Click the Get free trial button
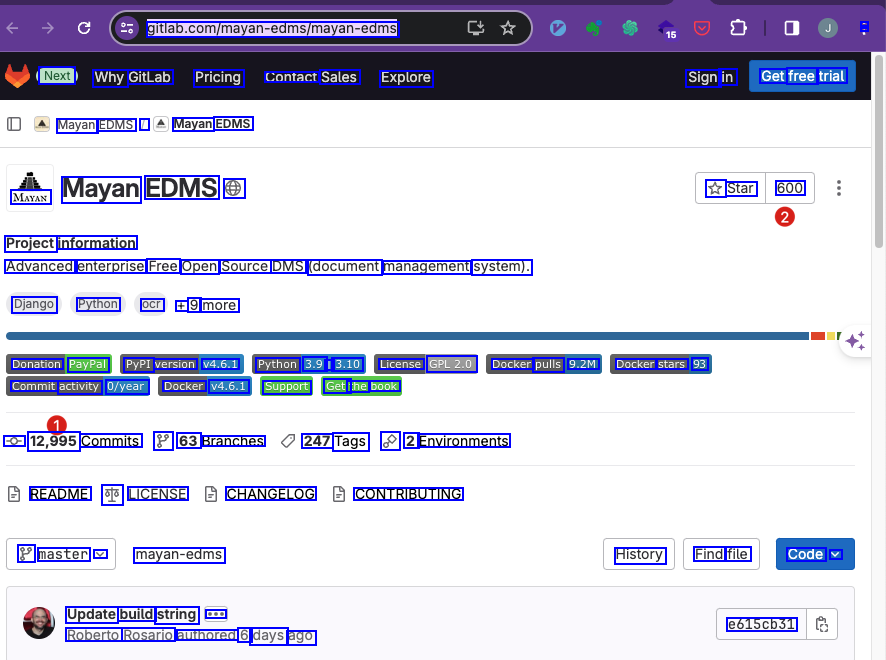Image resolution: width=886 pixels, height=660 pixels. (x=802, y=76)
